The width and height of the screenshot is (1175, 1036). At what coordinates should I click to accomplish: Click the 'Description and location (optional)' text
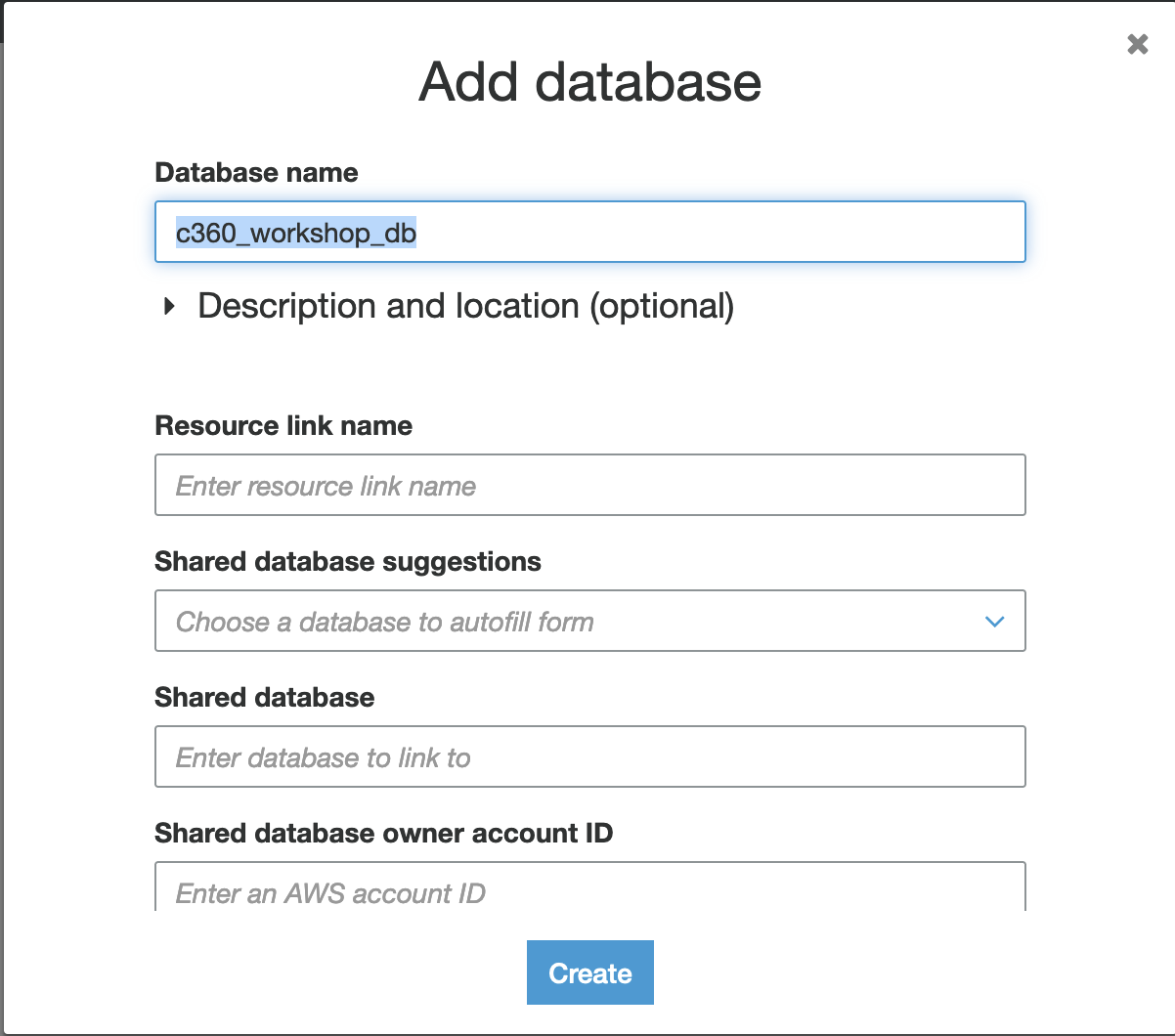point(465,307)
